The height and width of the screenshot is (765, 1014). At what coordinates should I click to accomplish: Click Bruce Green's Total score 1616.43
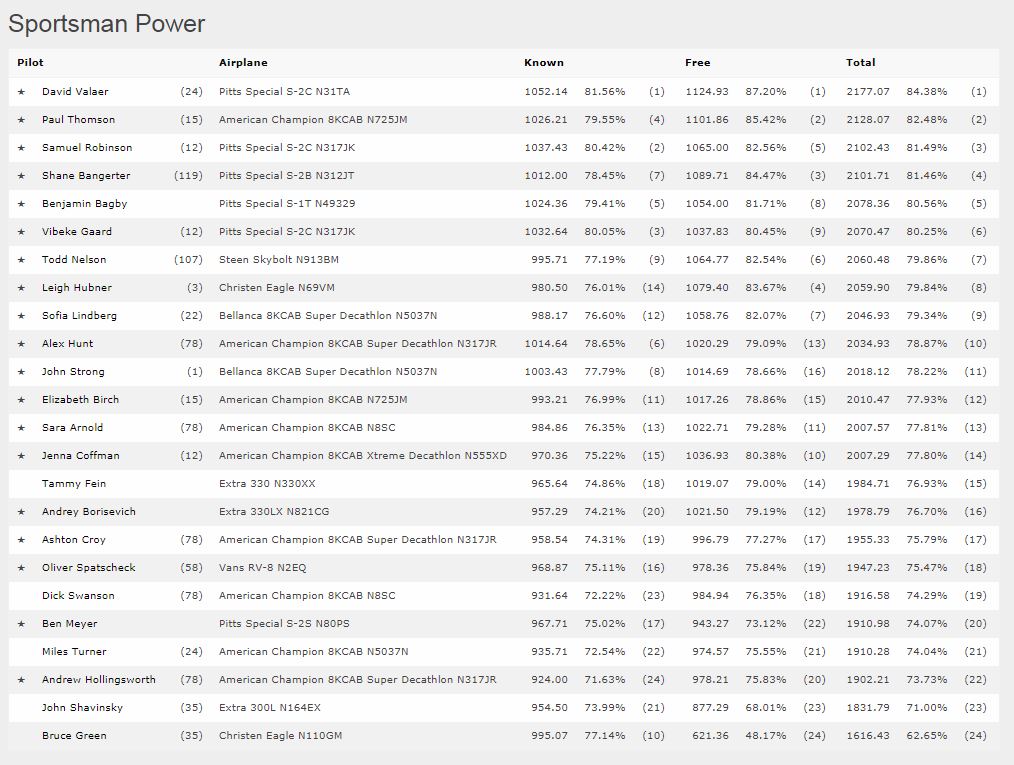pyautogui.click(x=868, y=736)
